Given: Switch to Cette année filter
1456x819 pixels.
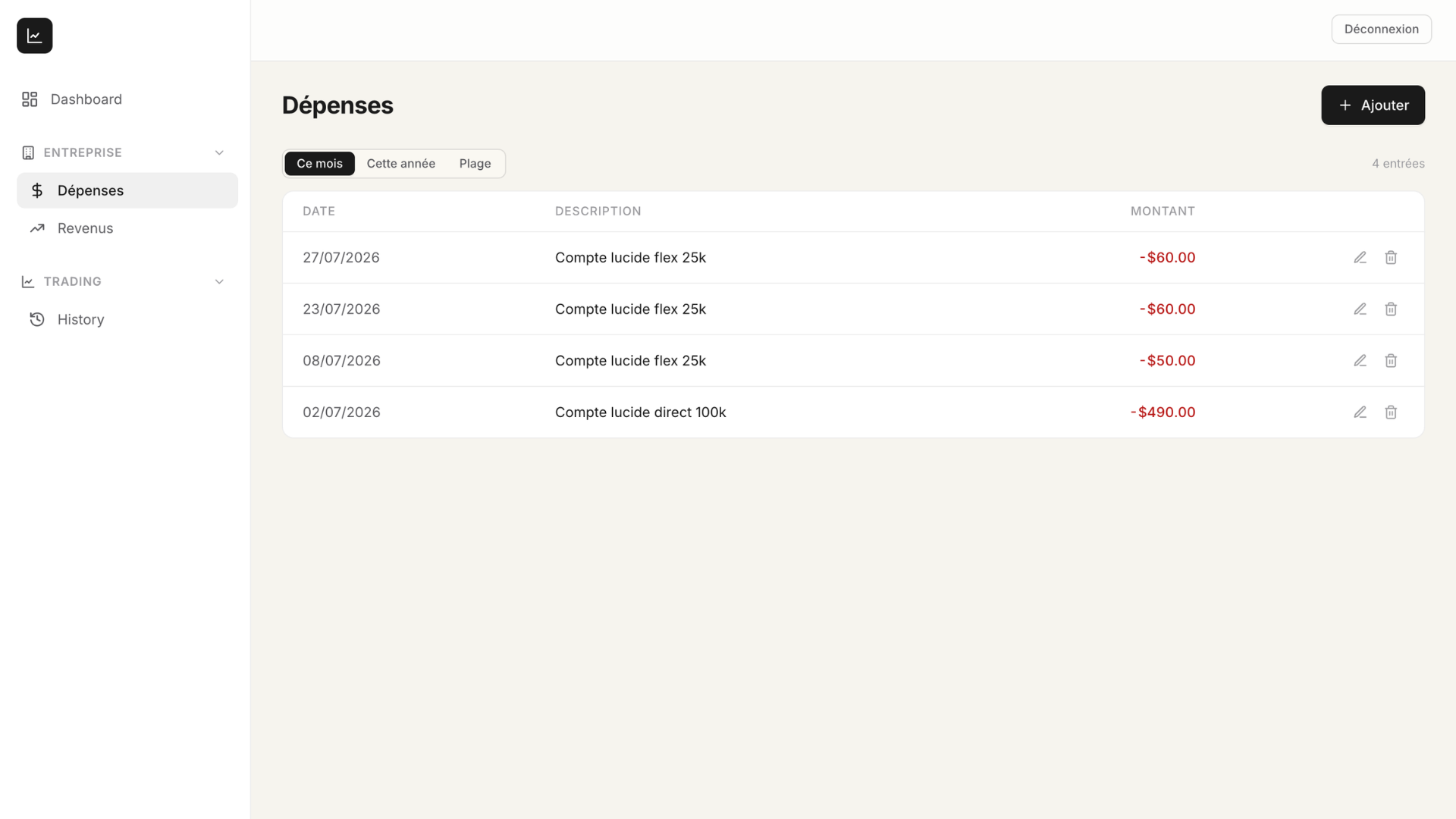Looking at the screenshot, I should coord(401,164).
